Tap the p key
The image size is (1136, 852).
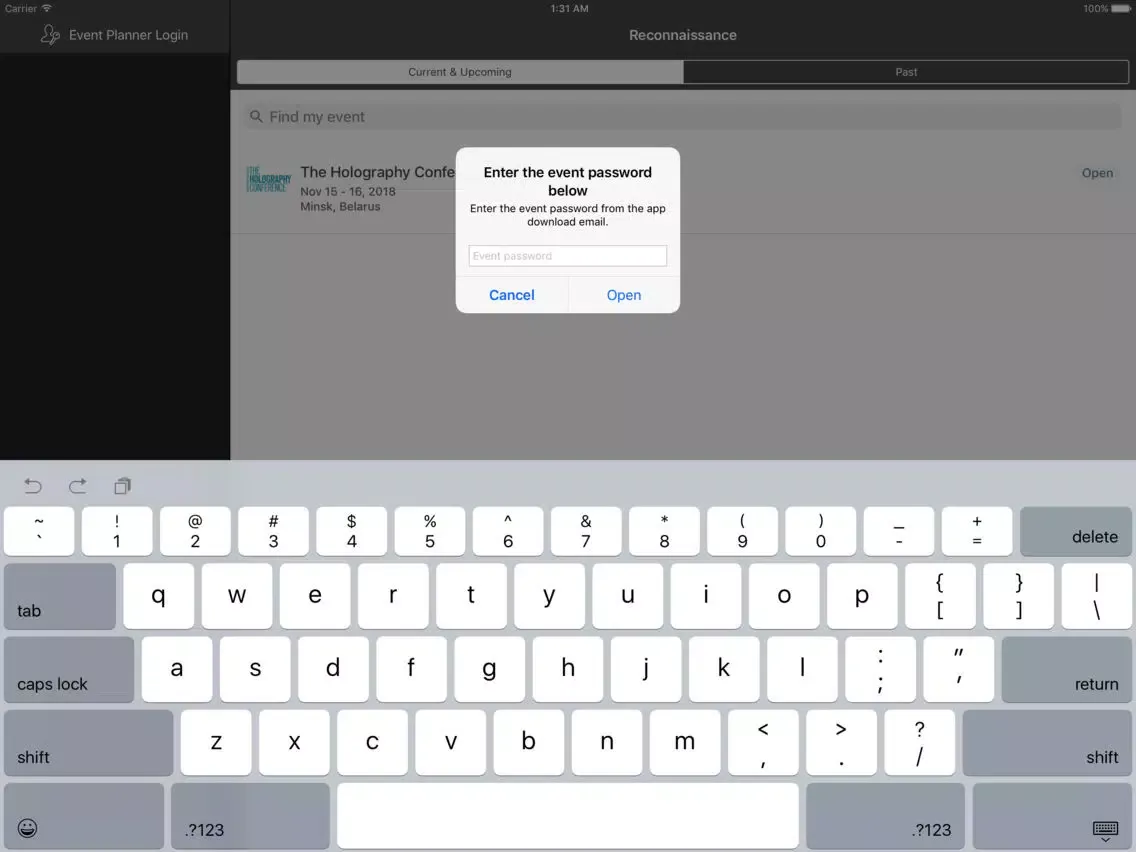tap(862, 596)
